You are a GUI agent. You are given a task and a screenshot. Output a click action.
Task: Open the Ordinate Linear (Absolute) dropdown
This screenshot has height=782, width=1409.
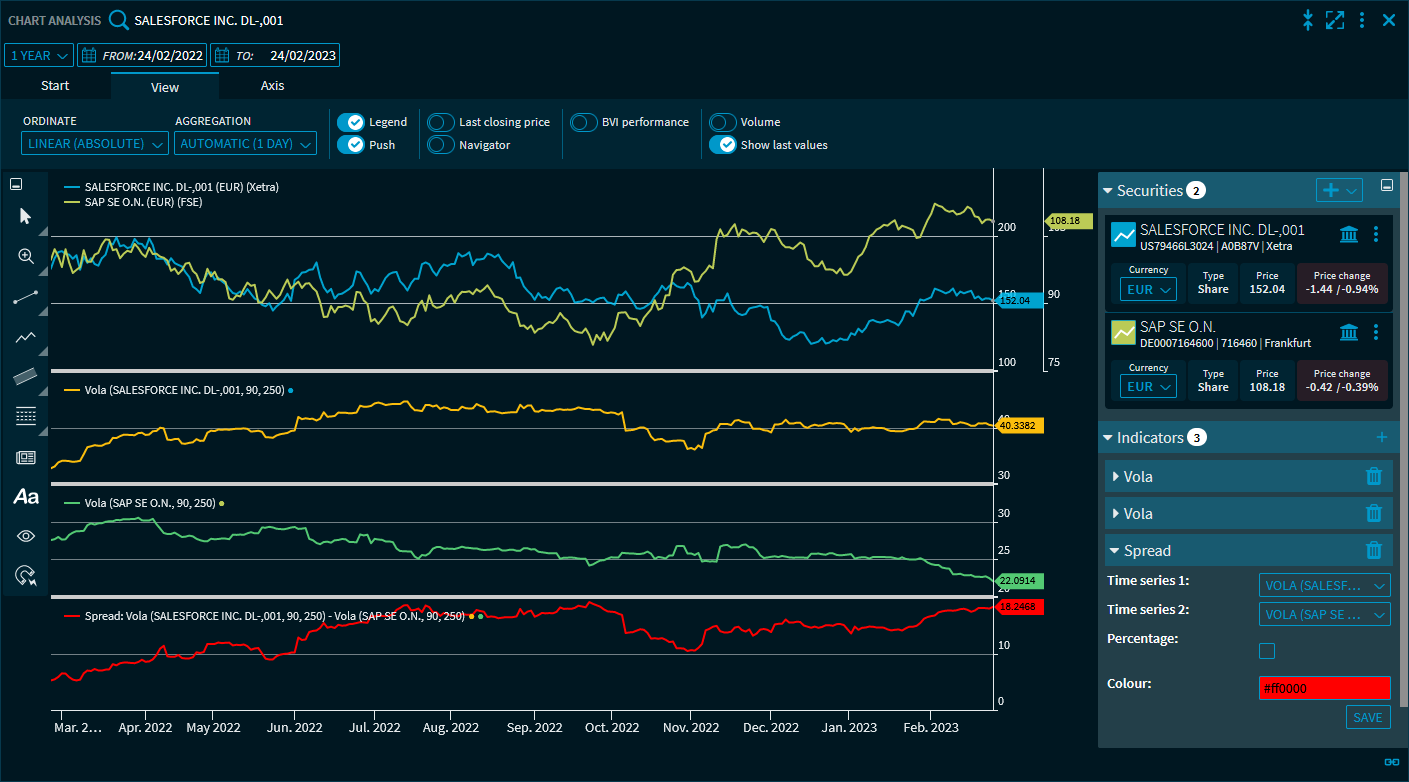[95, 144]
